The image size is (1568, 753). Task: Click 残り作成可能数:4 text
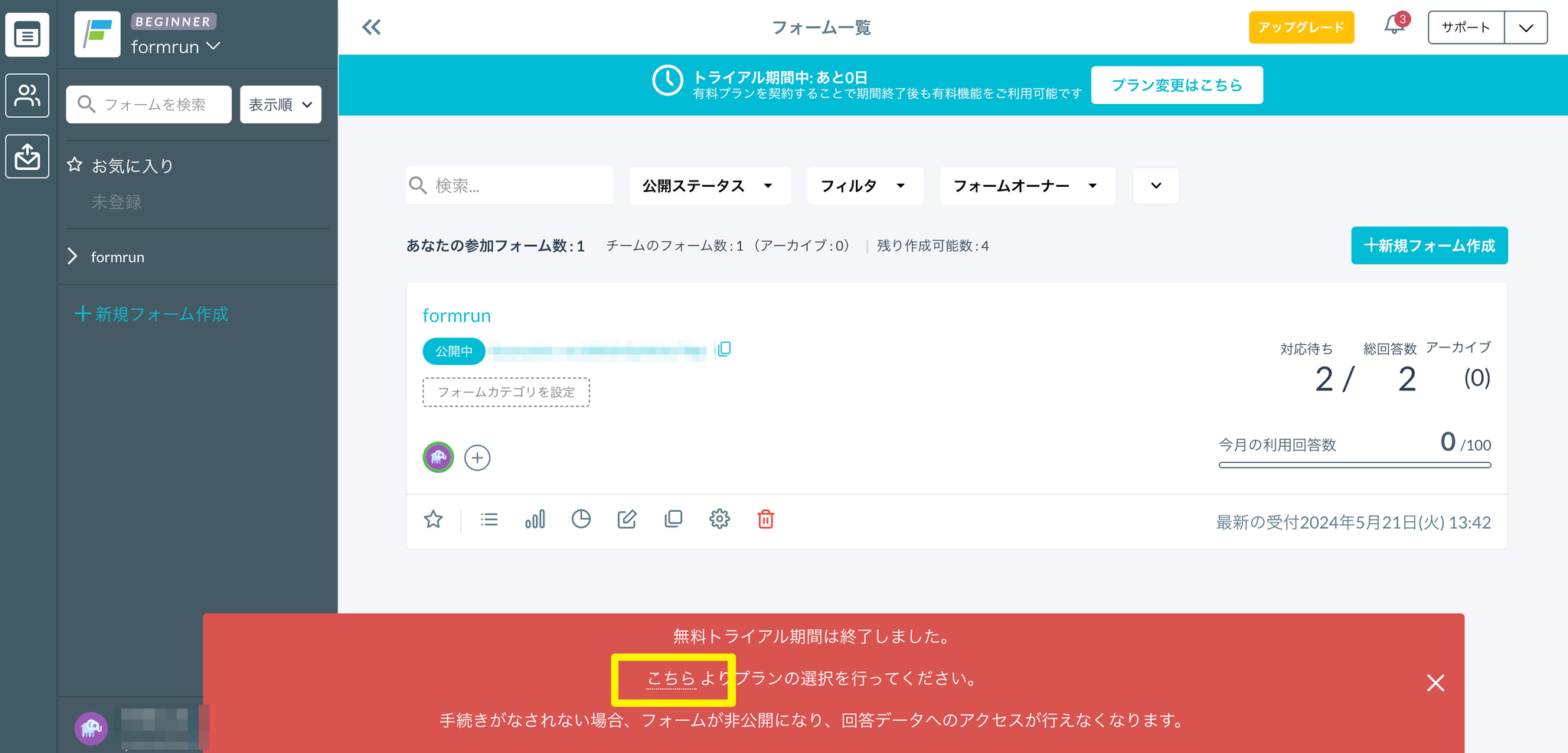pos(933,246)
